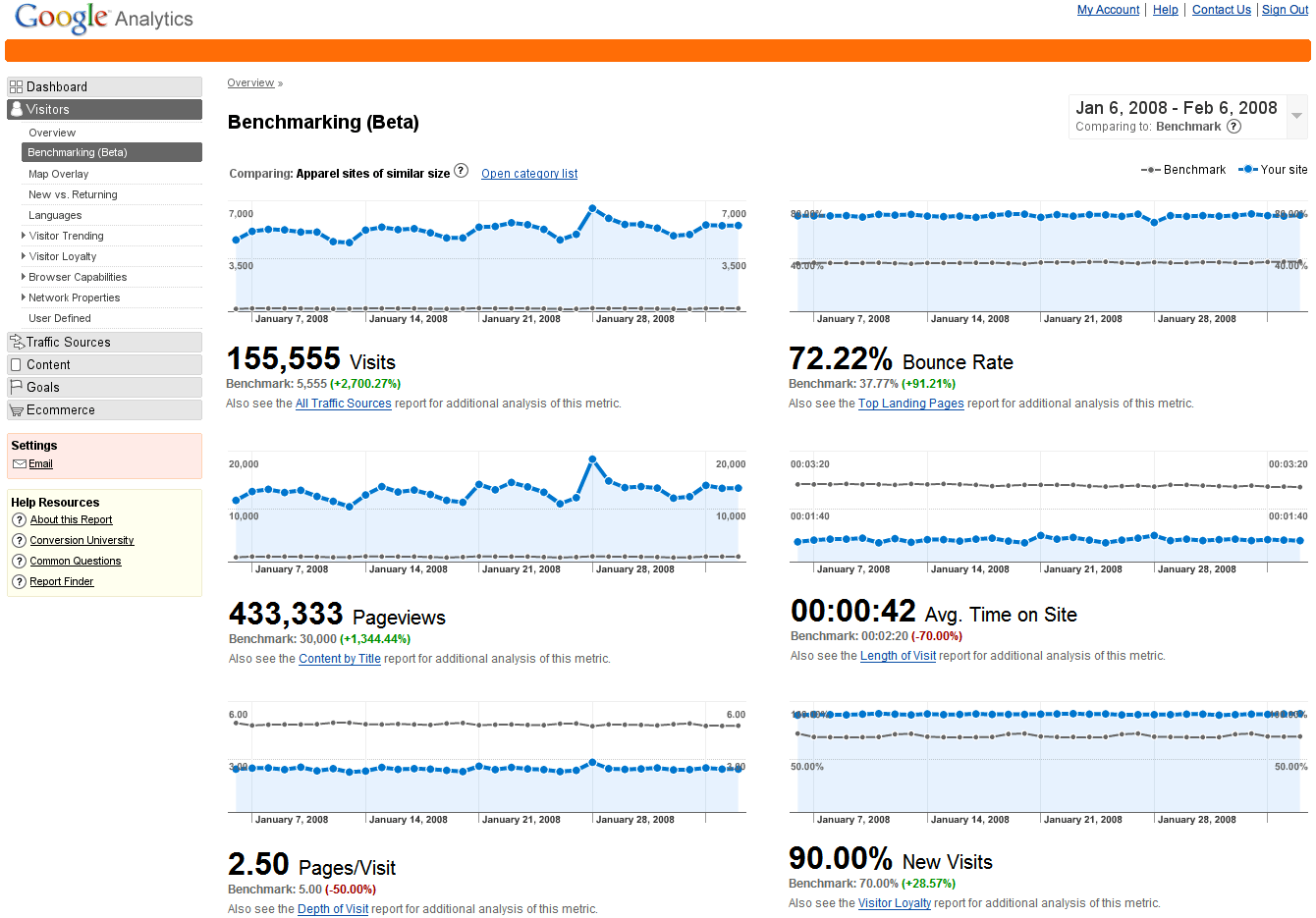Expand the Visitor Loyalty submenu

[24, 256]
